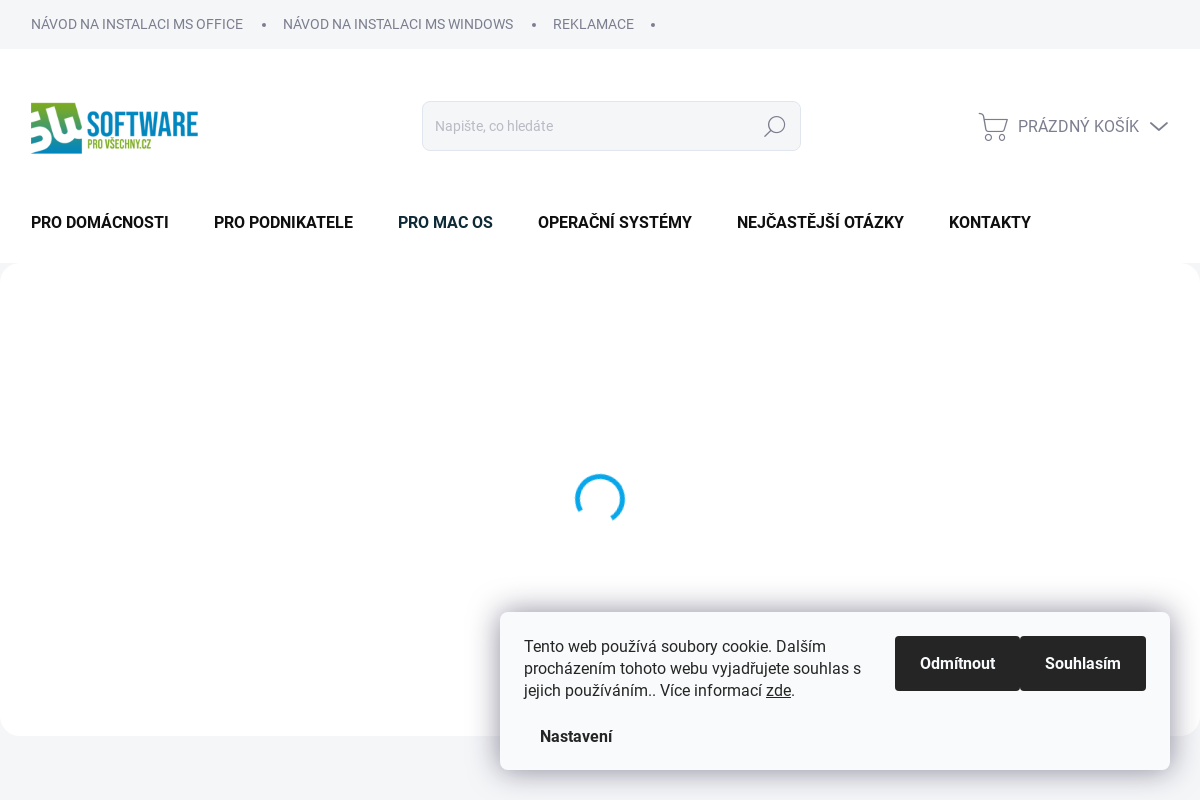Open the Pro Mac OS category
This screenshot has width=1200, height=800.
coord(445,222)
